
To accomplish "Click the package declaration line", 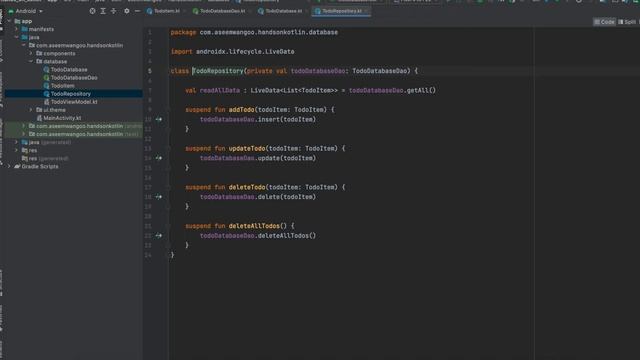I will (254, 32).
